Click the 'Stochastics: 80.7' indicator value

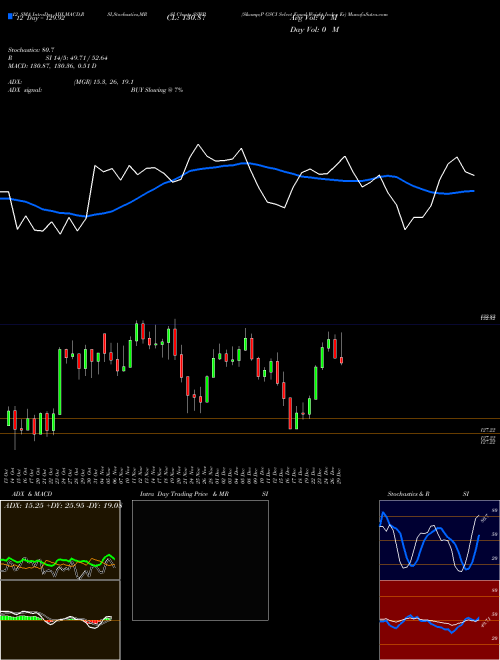coord(31,50)
